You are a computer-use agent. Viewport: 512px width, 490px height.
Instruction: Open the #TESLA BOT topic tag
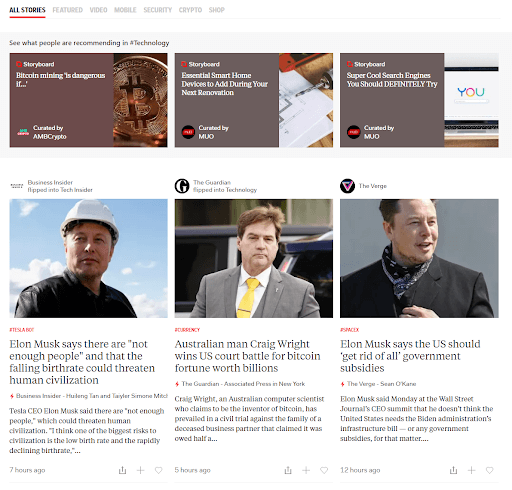pyautogui.click(x=22, y=330)
